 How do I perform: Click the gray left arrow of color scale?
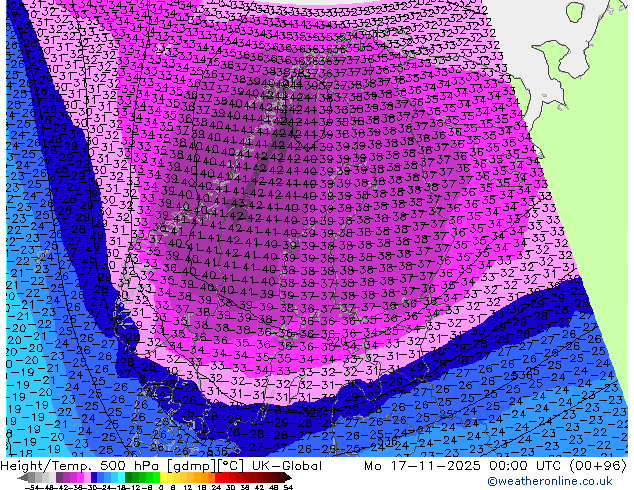[x=23, y=477]
